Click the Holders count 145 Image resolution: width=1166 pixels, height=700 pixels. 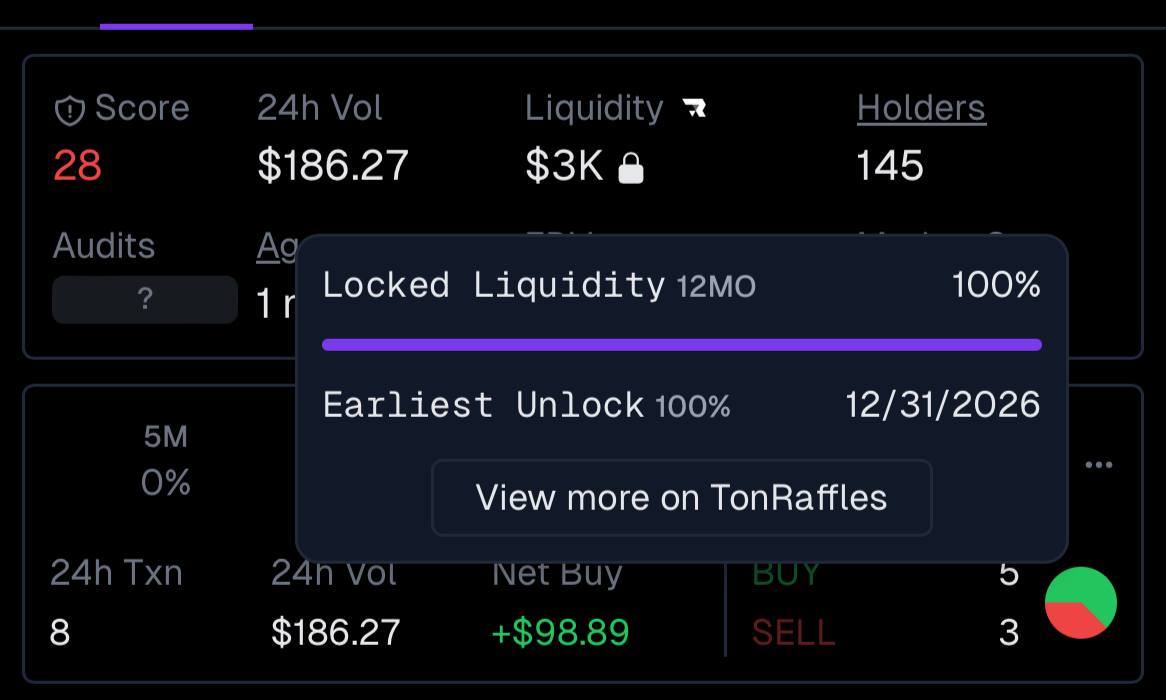pos(889,165)
